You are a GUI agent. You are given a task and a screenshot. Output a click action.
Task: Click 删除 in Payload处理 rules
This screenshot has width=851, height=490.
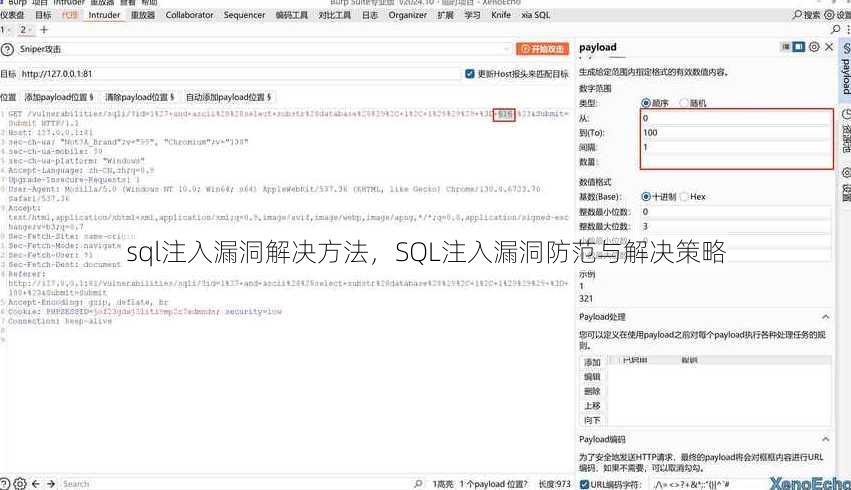point(592,391)
